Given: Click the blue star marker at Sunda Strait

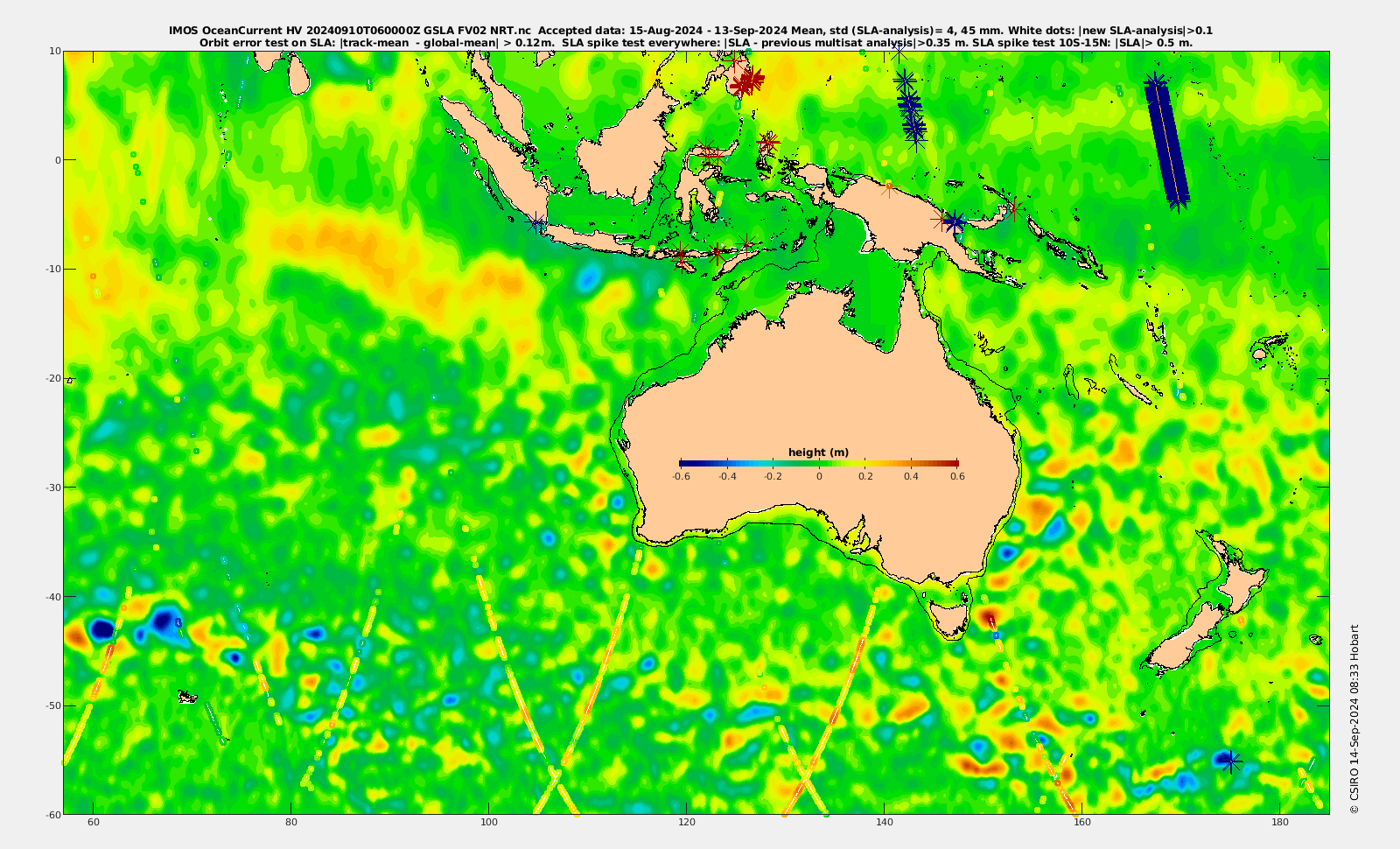Looking at the screenshot, I should coord(536,223).
